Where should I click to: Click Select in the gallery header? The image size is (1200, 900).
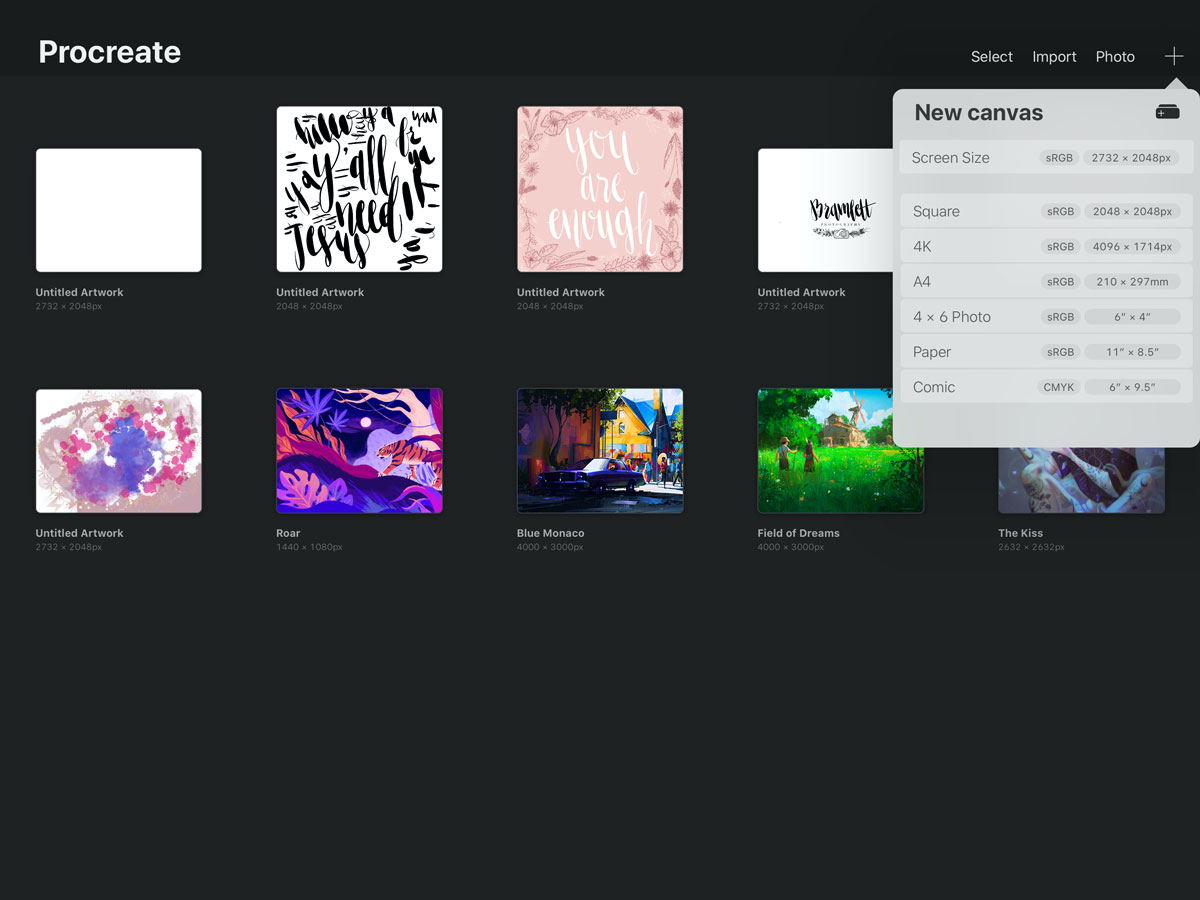[992, 57]
